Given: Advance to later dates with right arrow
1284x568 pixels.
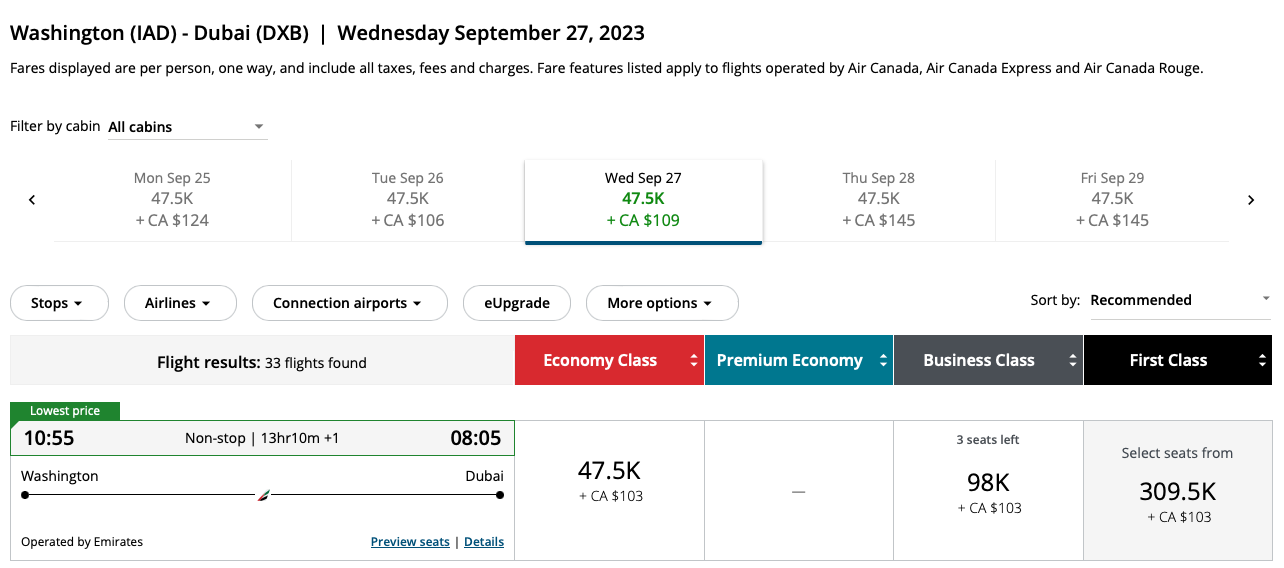Looking at the screenshot, I should (1251, 200).
